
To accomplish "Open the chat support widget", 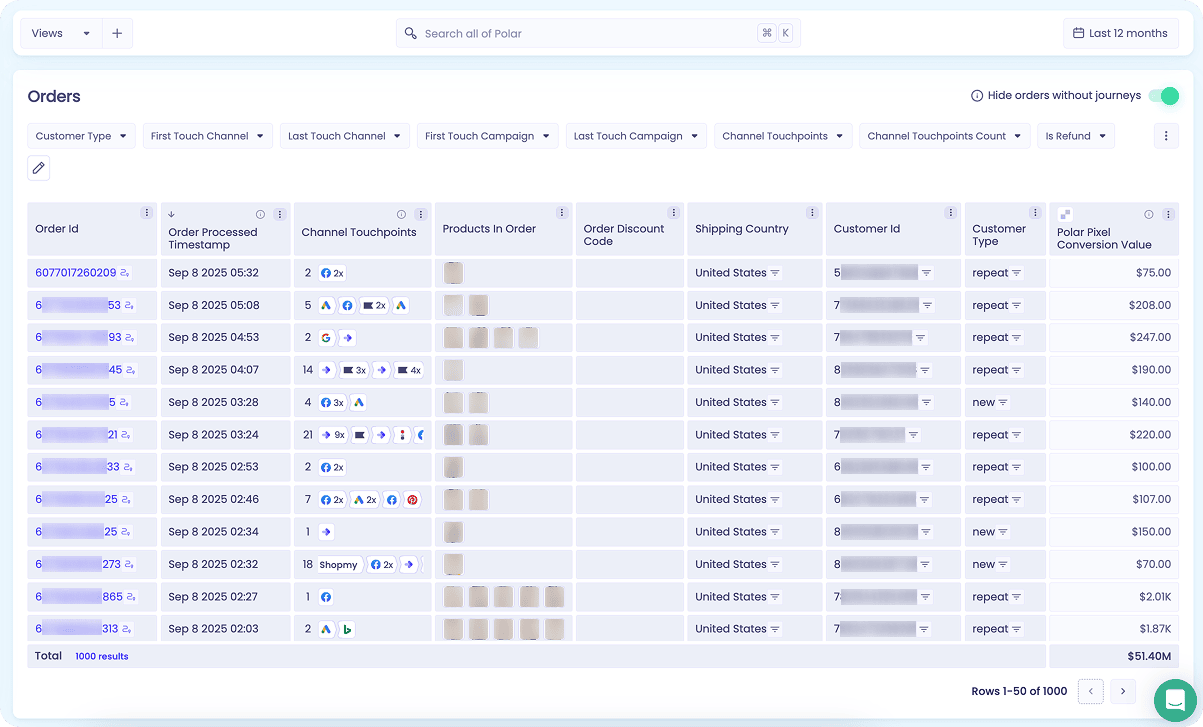I will (x=1175, y=699).
